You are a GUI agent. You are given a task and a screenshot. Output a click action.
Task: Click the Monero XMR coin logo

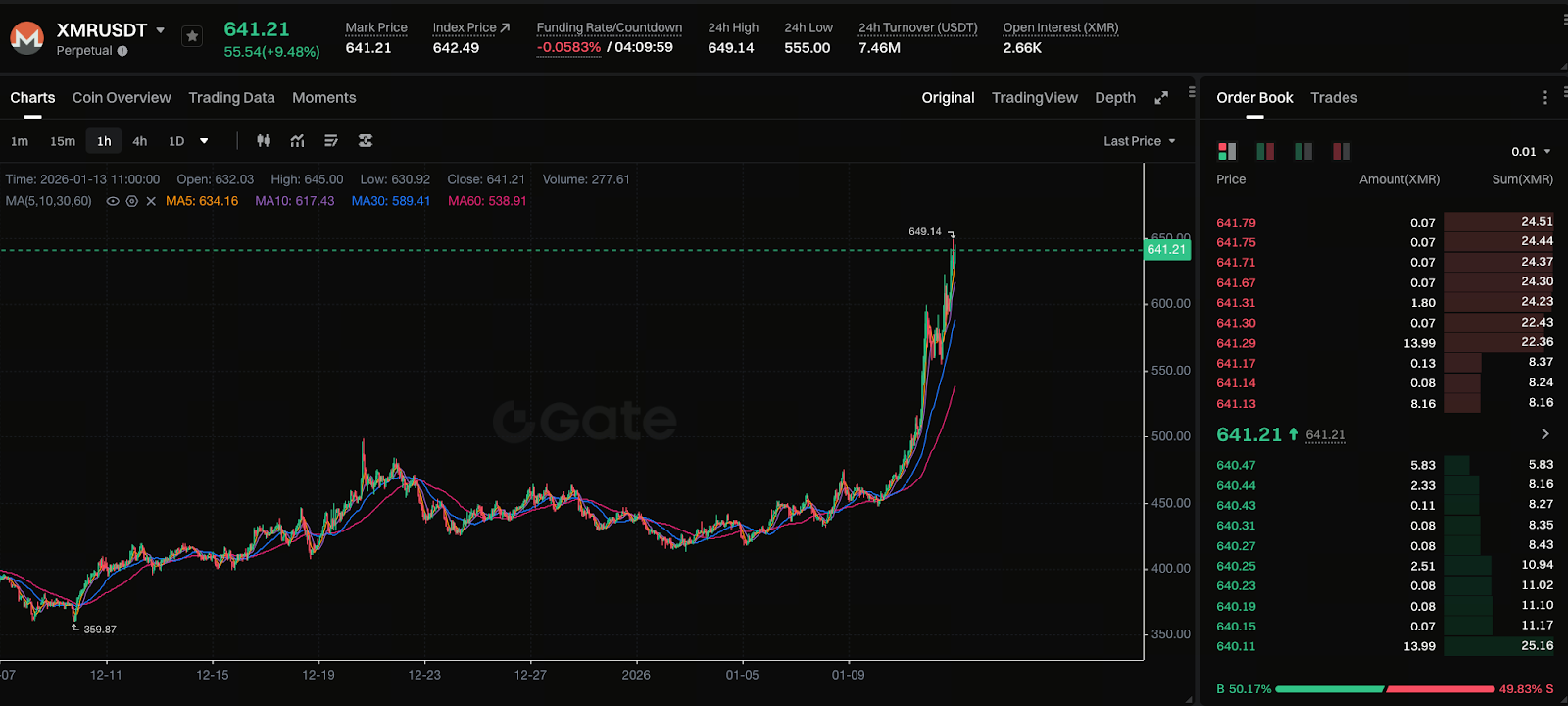point(26,38)
